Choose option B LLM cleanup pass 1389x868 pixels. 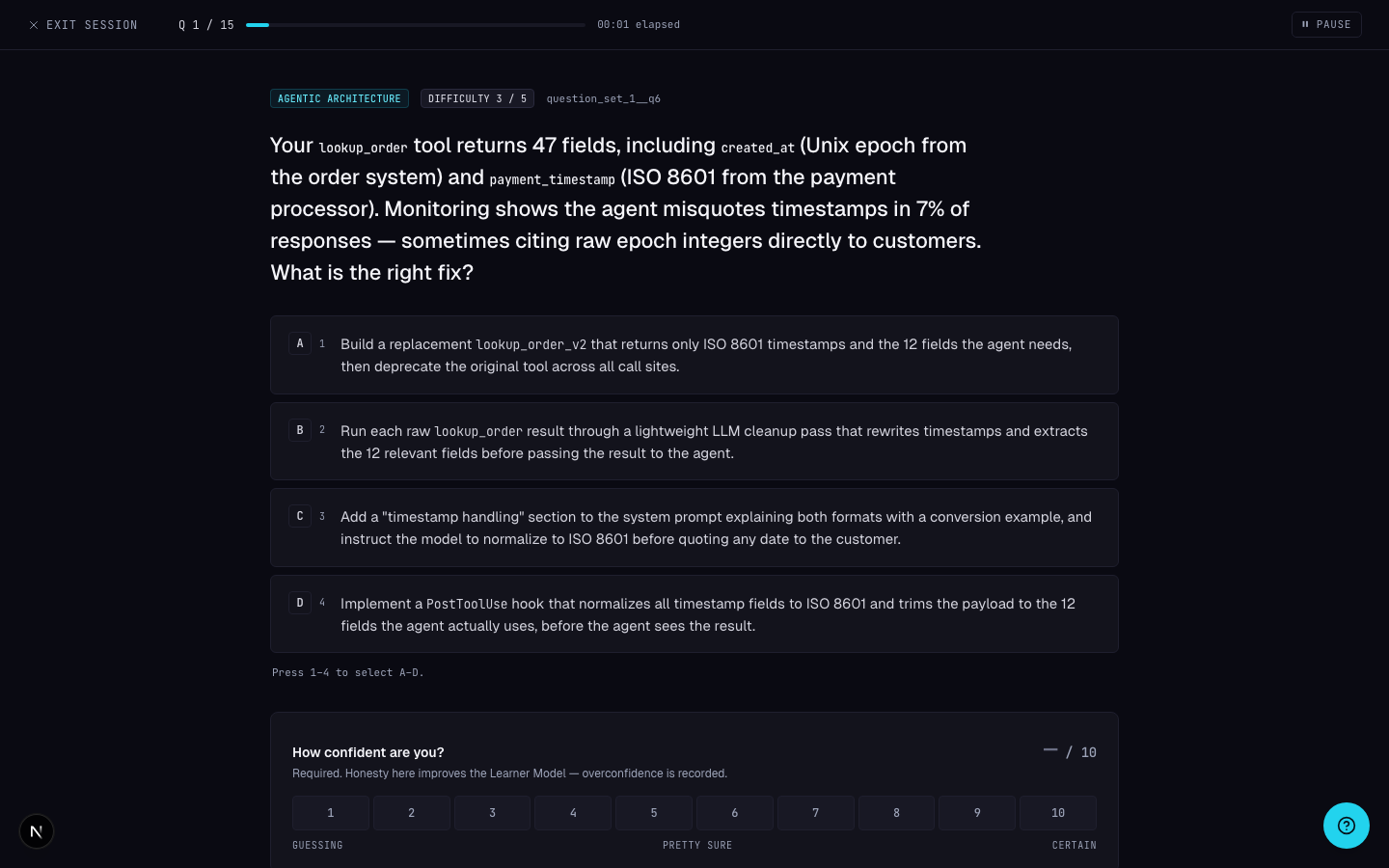(694, 442)
